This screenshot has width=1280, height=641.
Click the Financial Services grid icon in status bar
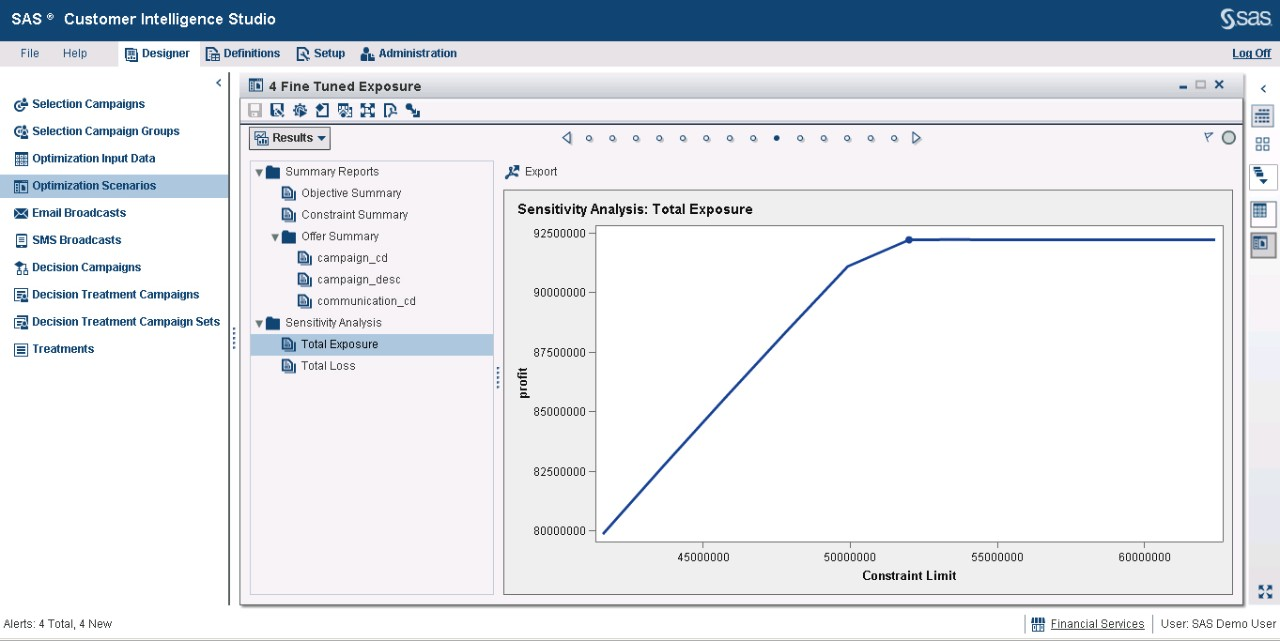(1038, 624)
